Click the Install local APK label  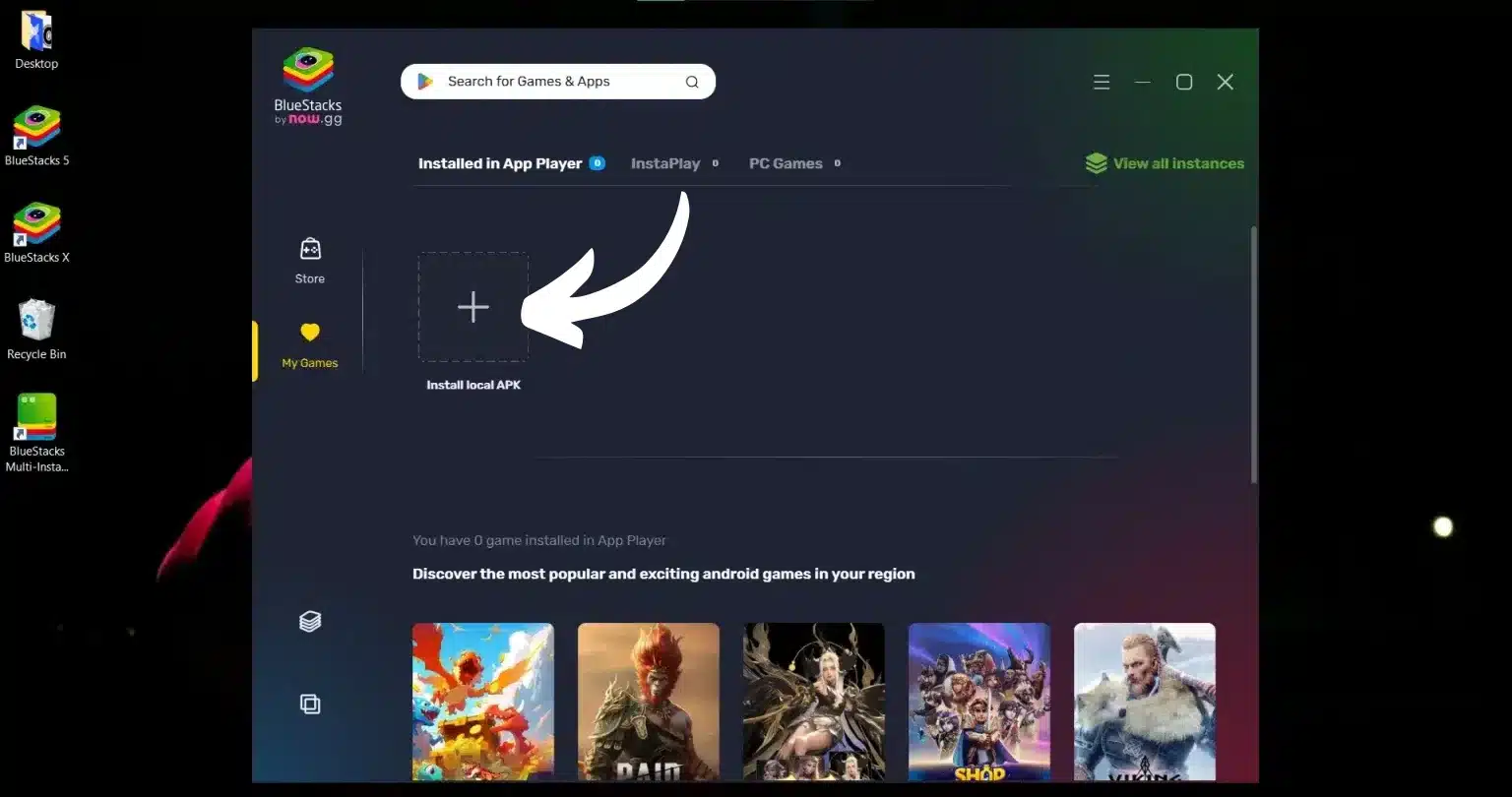473,385
